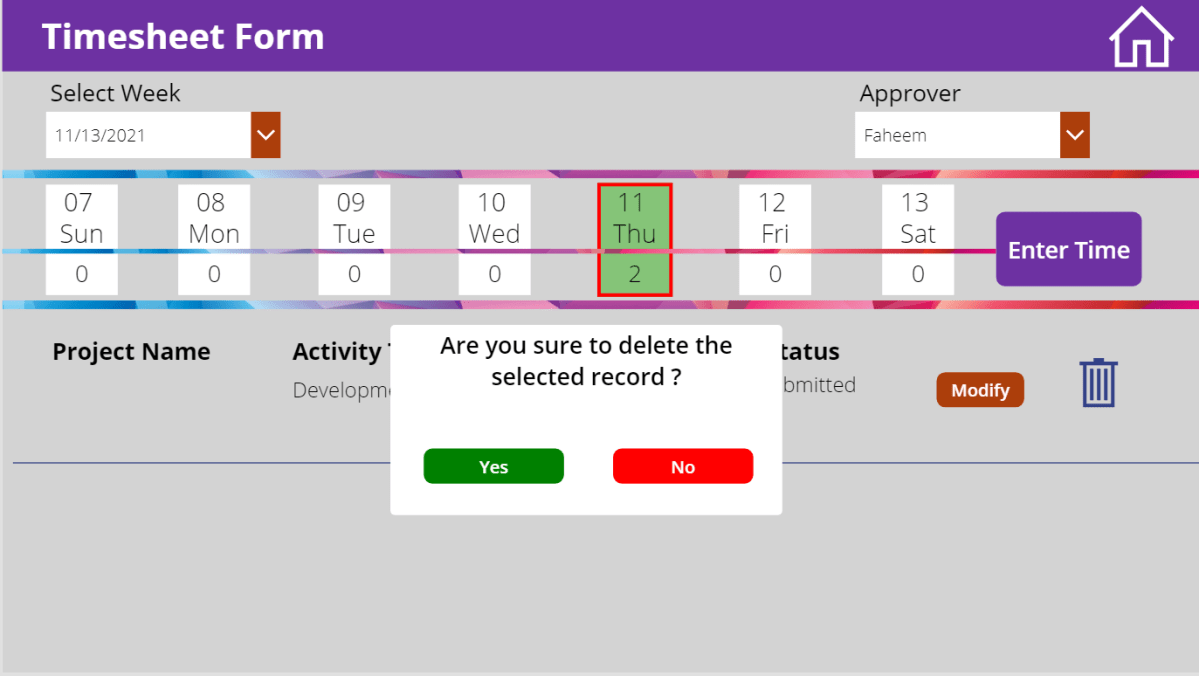Select the Friday 12 day tile
This screenshot has width=1199, height=676.
click(774, 218)
